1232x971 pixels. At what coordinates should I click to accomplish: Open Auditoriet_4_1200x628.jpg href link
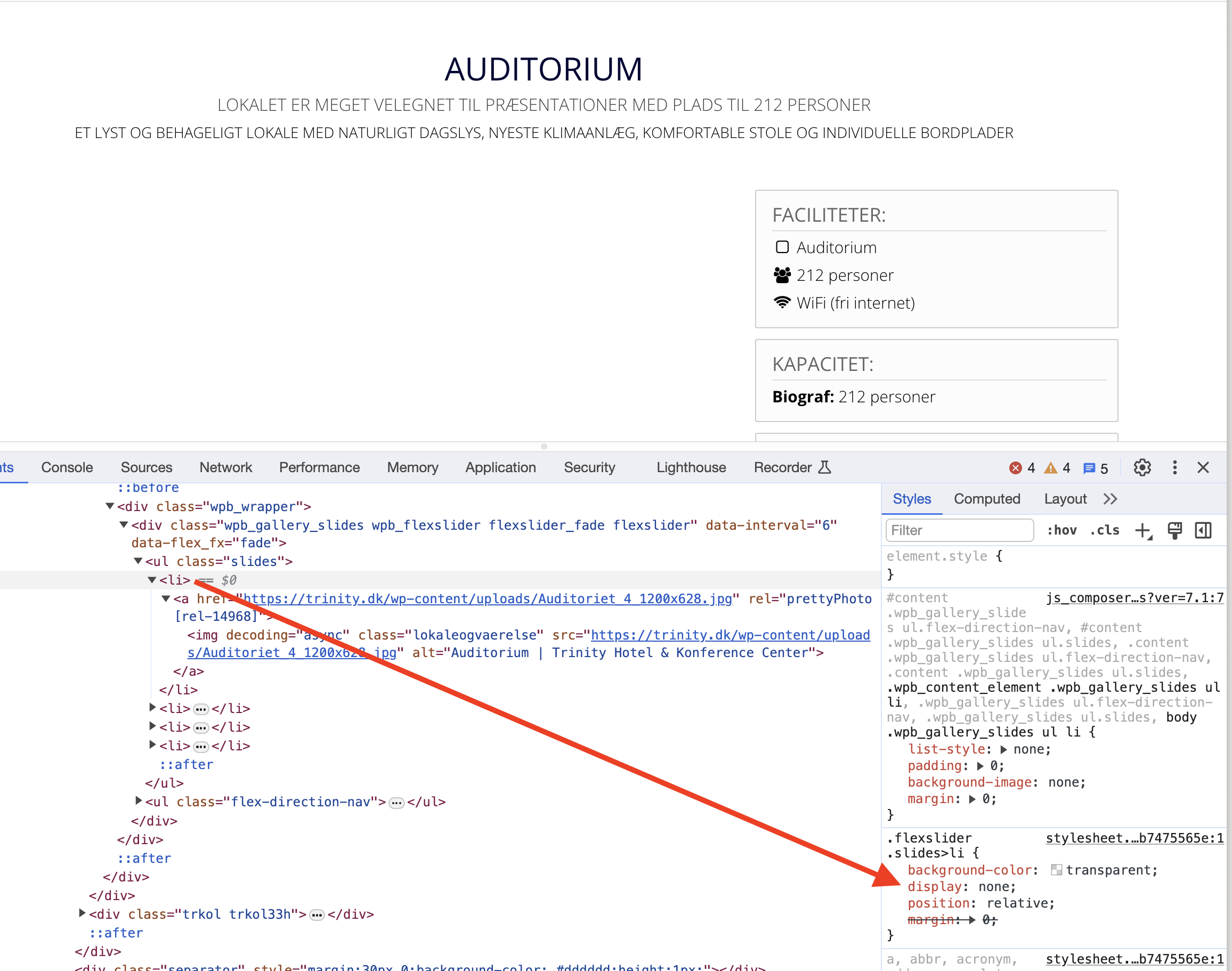click(x=488, y=598)
